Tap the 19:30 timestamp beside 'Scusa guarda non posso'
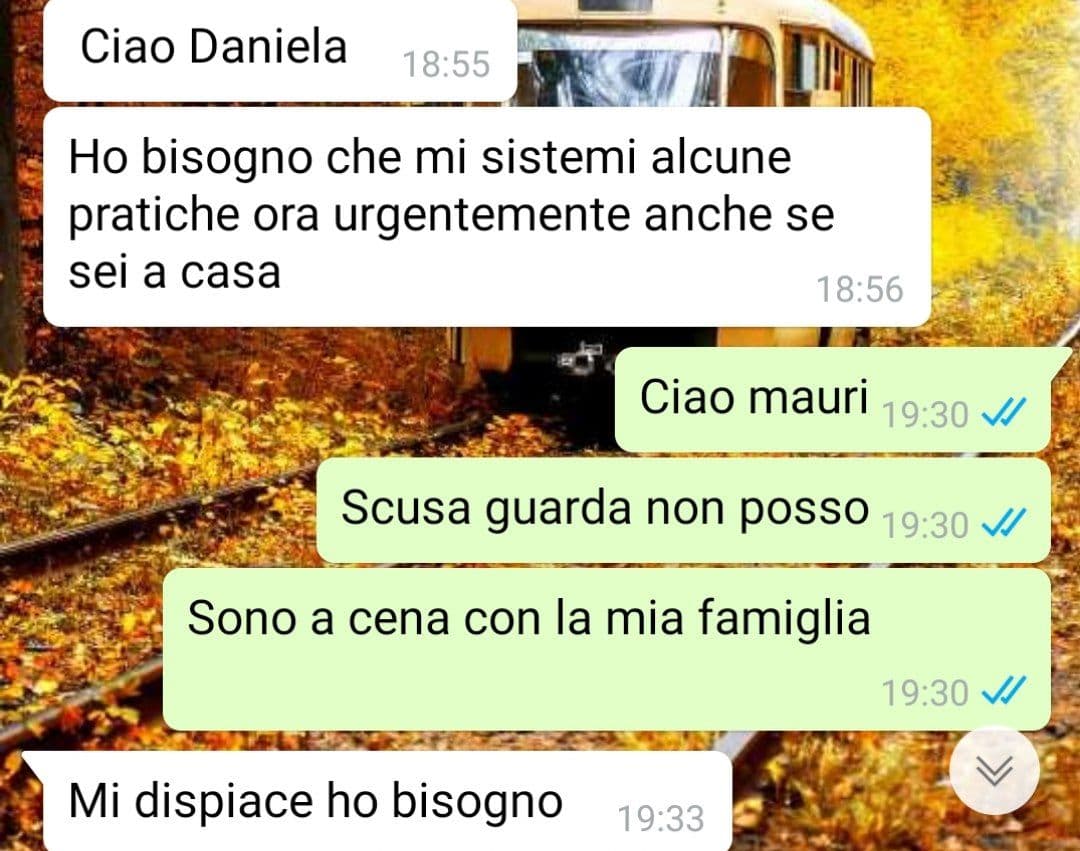Image resolution: width=1080 pixels, height=851 pixels. pos(925,525)
